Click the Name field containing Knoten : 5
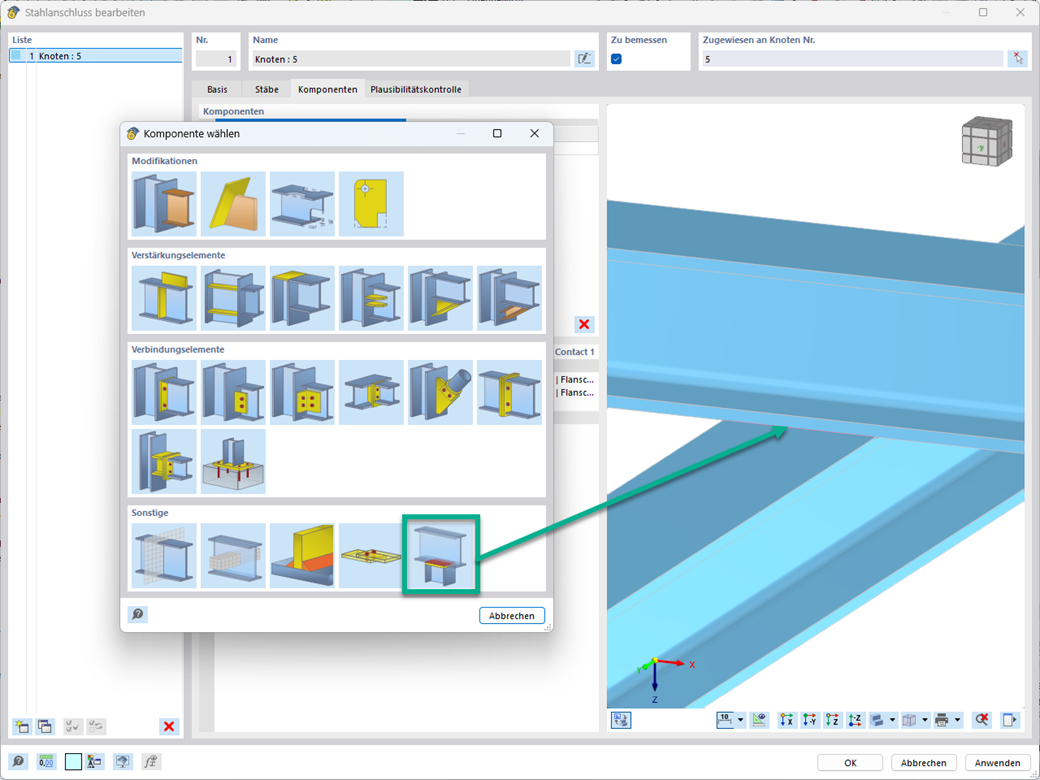The width and height of the screenshot is (1040, 780). click(411, 59)
